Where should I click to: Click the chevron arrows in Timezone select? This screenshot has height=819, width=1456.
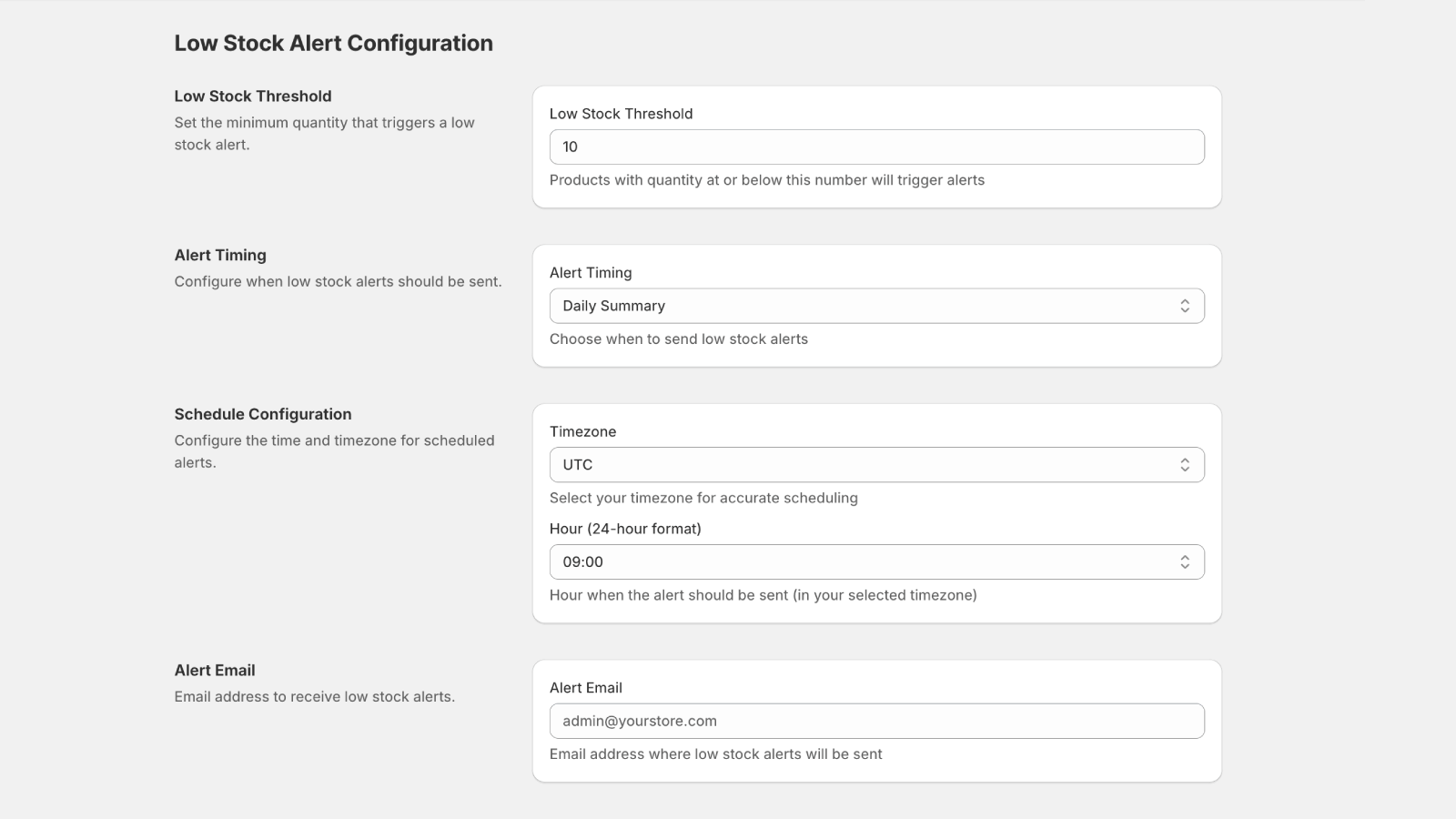[1184, 465]
